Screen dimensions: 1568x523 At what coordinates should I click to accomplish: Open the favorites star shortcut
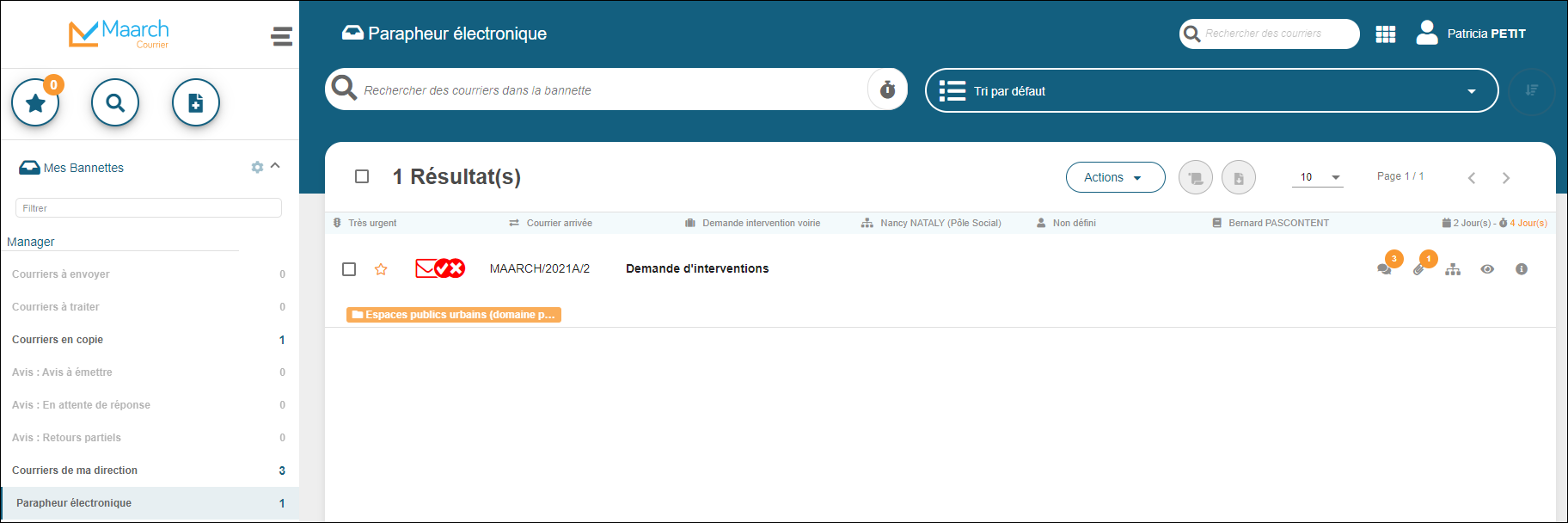(35, 103)
